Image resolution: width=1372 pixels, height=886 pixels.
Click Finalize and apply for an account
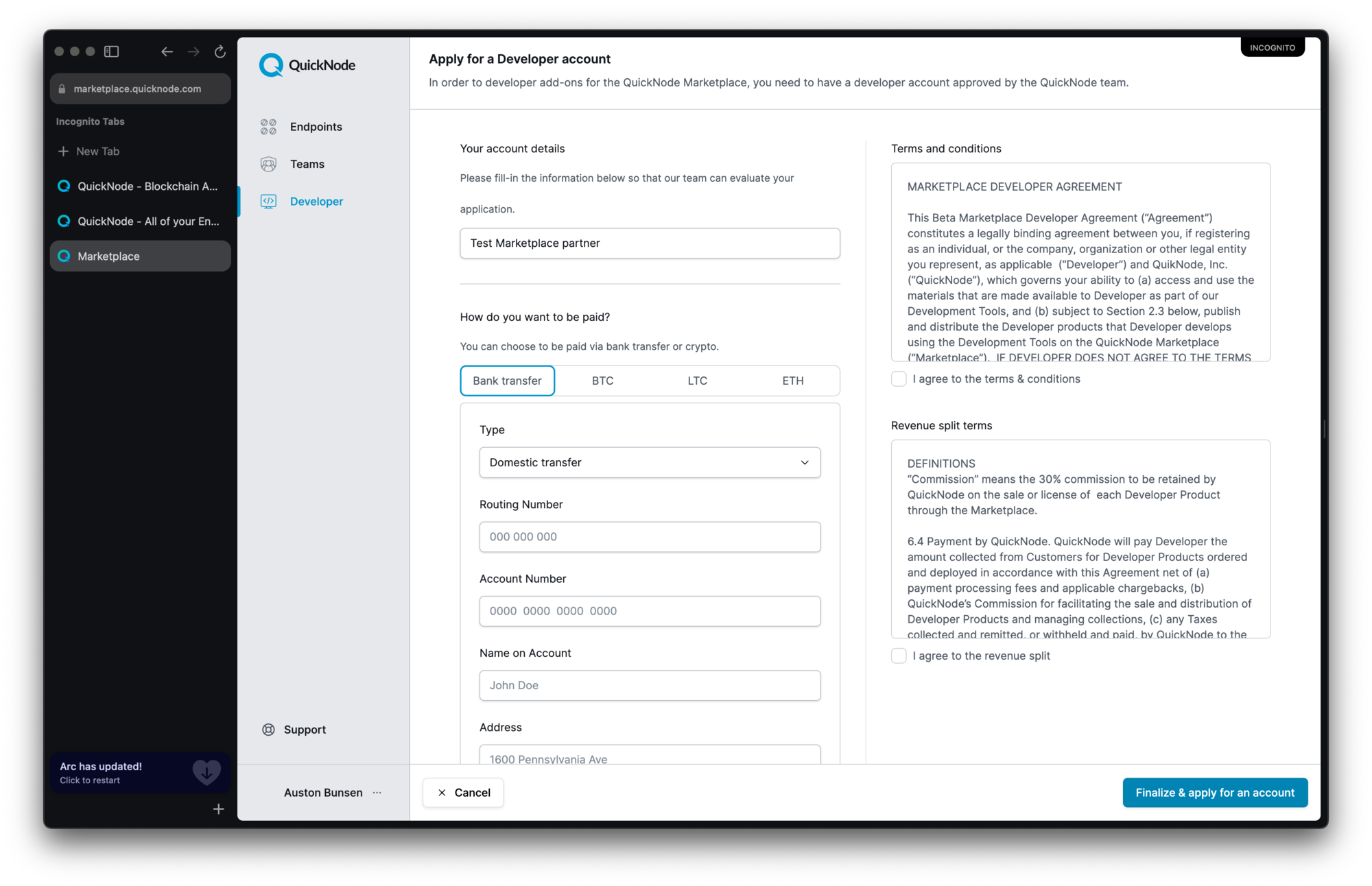(x=1215, y=792)
